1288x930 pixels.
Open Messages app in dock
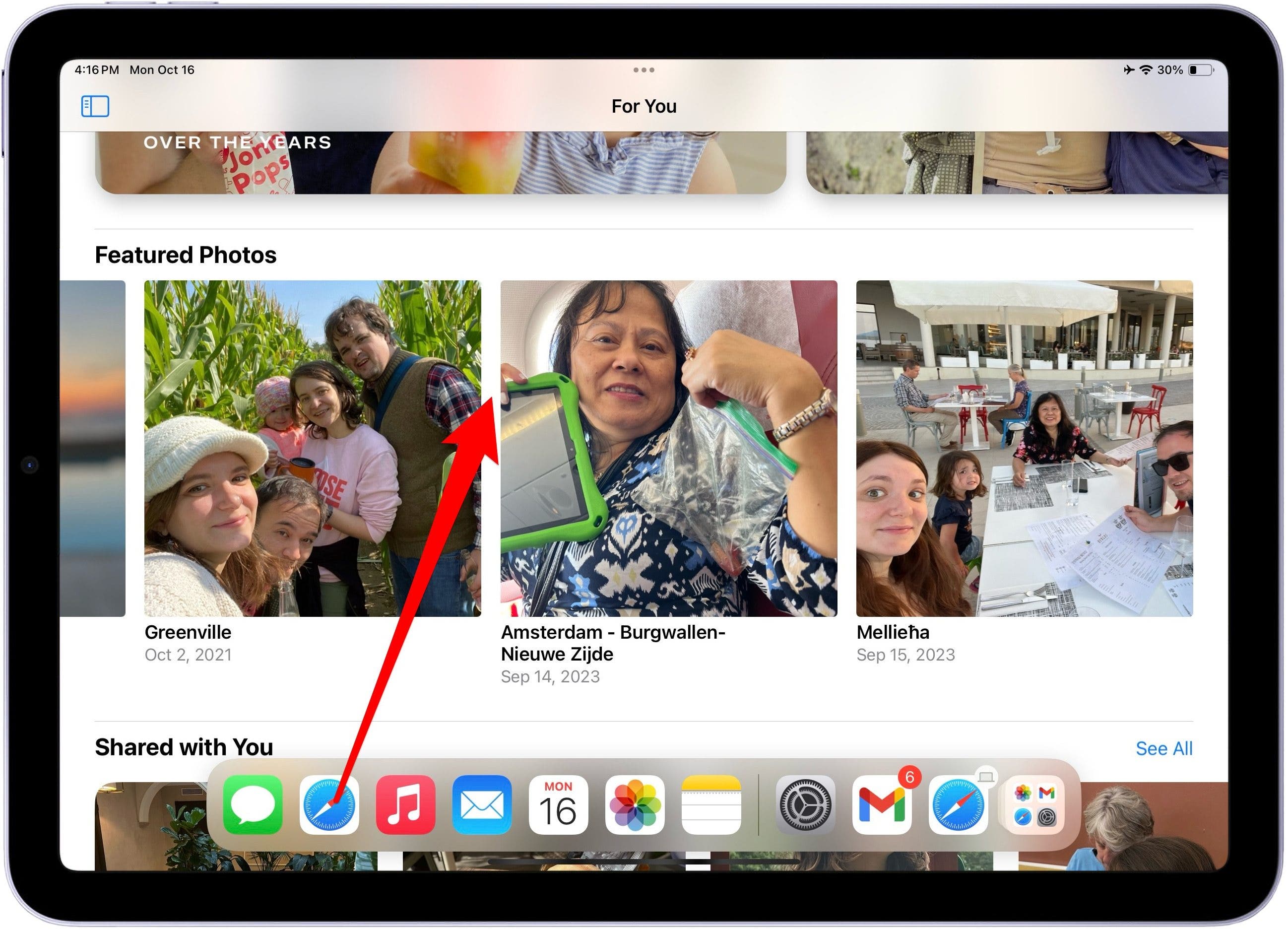[253, 804]
